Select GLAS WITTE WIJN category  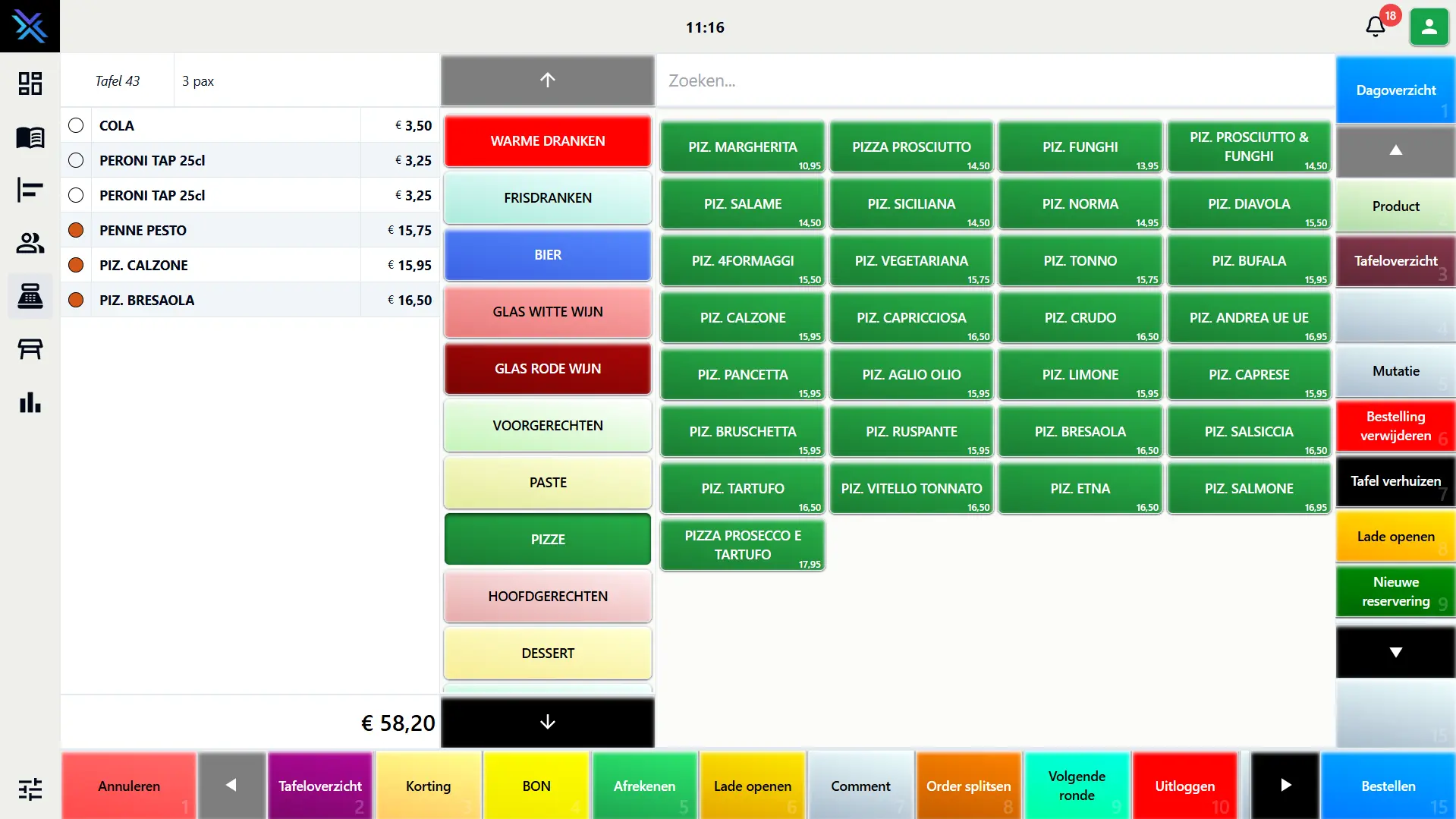click(548, 312)
